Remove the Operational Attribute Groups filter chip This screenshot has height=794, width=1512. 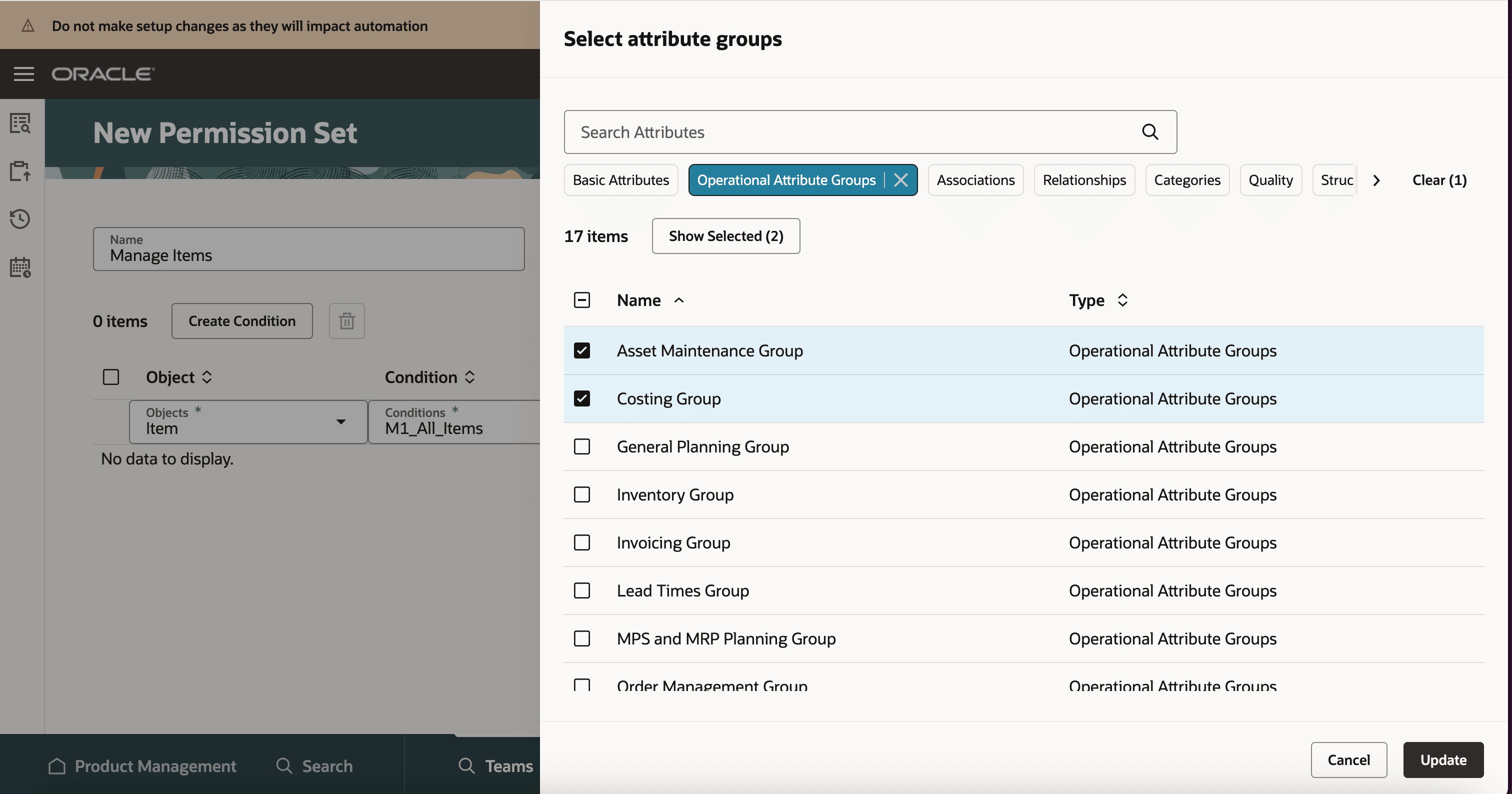pos(901,180)
